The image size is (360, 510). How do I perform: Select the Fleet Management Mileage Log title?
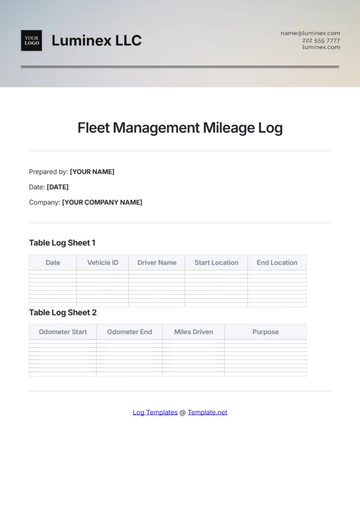[180, 128]
